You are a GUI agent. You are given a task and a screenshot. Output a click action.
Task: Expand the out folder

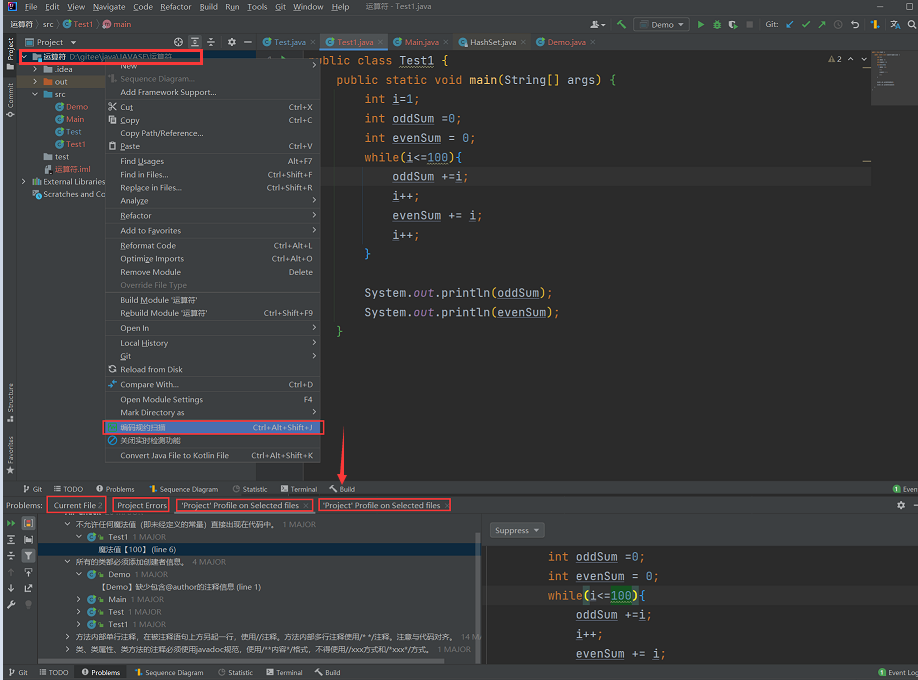pyautogui.click(x=35, y=81)
